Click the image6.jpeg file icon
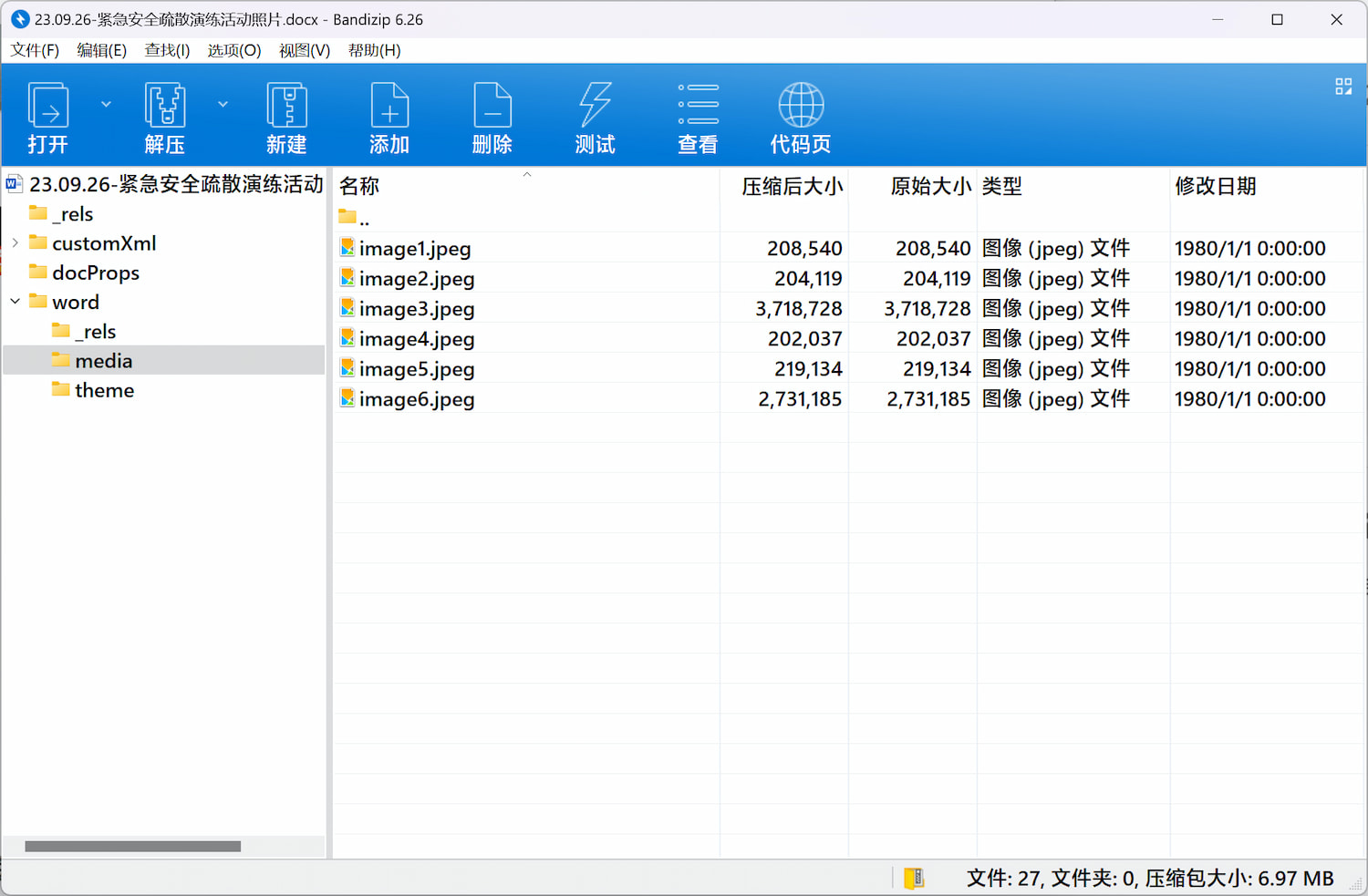1368x896 pixels. 347,397
